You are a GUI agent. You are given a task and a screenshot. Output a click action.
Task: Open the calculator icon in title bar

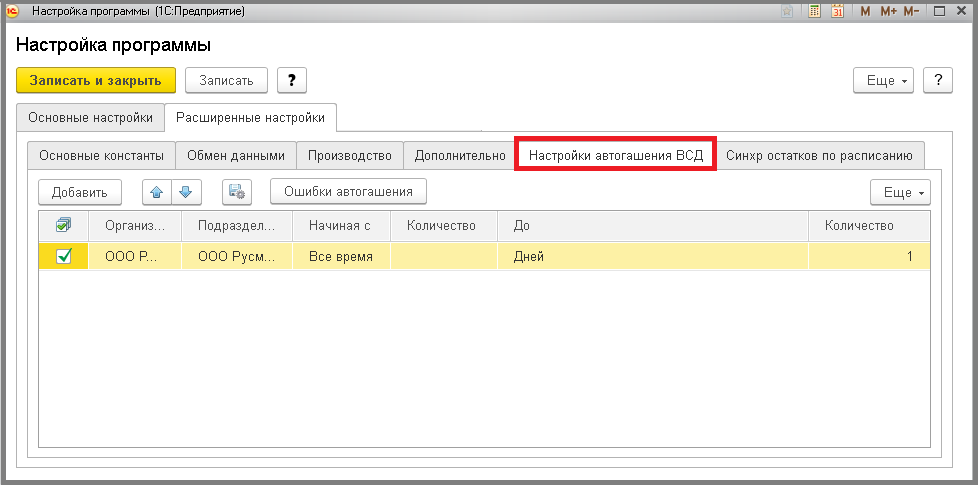point(814,11)
